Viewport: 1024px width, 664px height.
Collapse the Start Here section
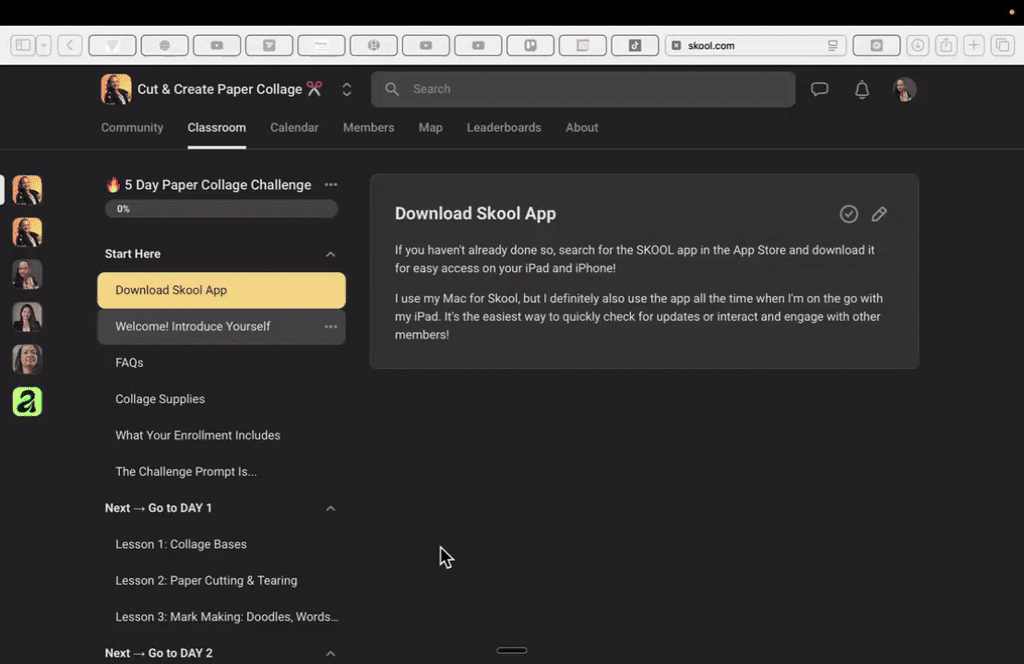point(330,254)
